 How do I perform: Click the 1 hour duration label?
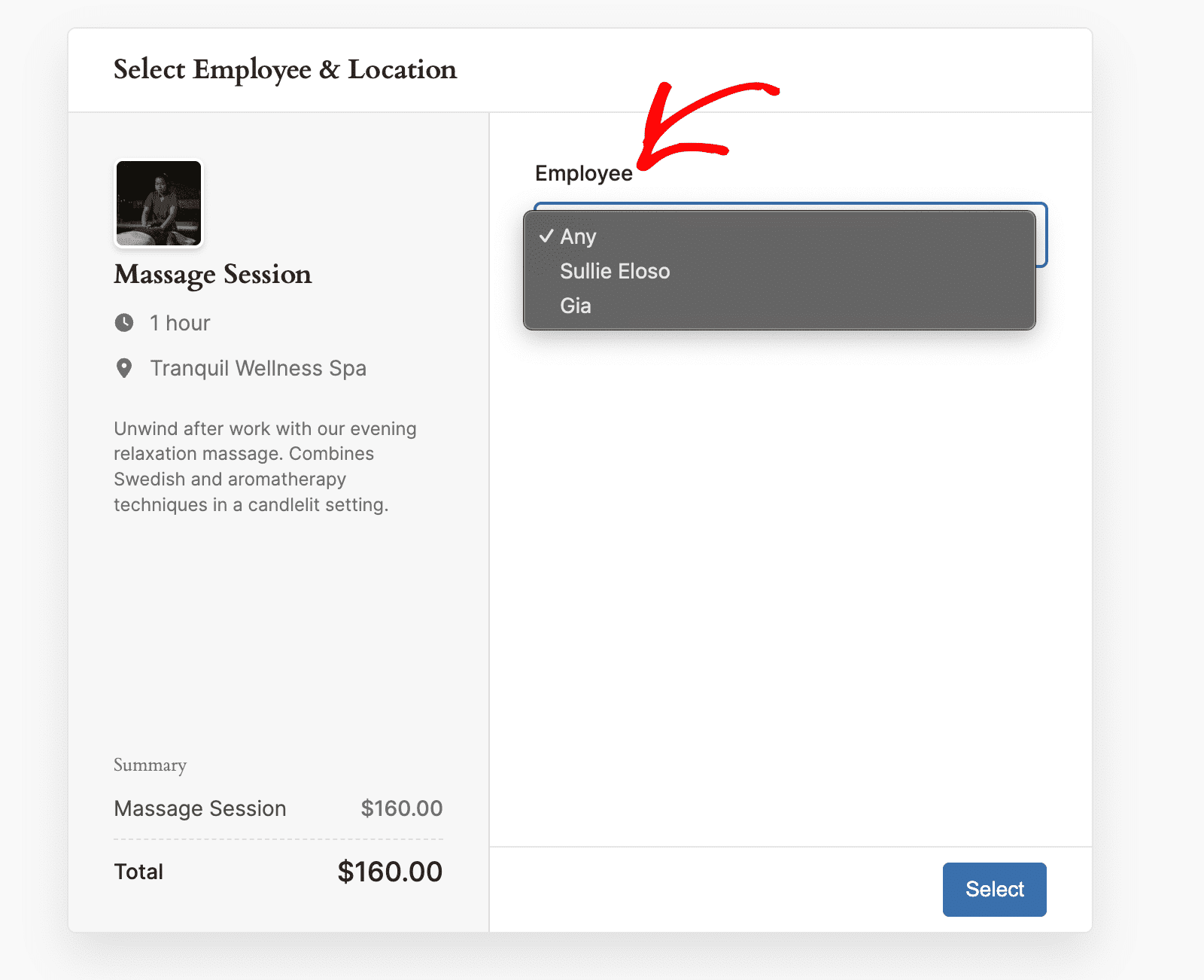click(x=180, y=322)
